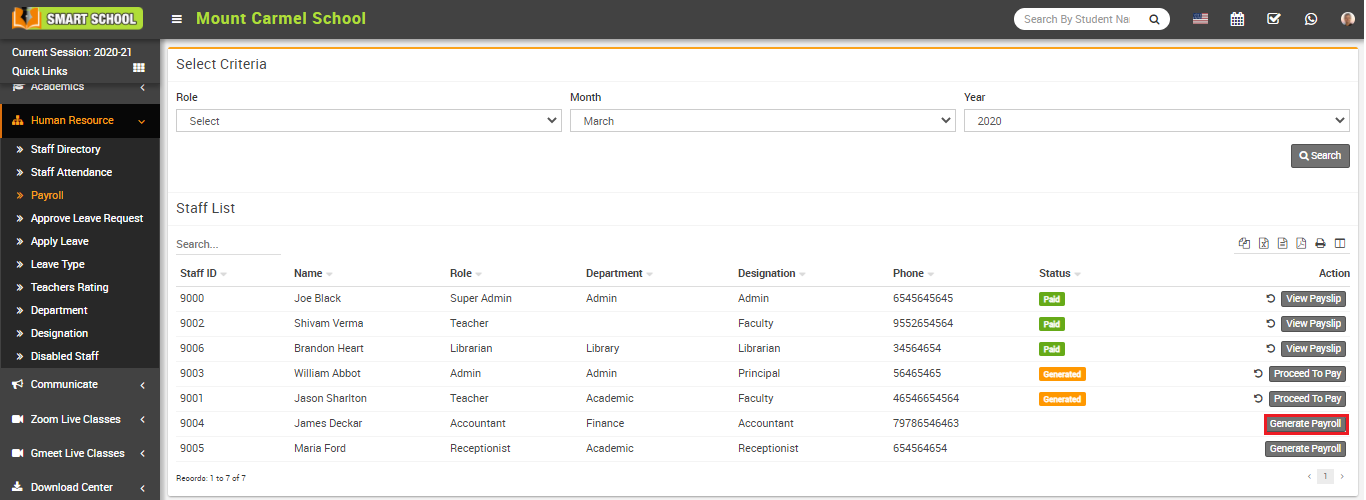The width and height of the screenshot is (1366, 500).
Task: Click the staff list Search field
Action: [x=228, y=244]
